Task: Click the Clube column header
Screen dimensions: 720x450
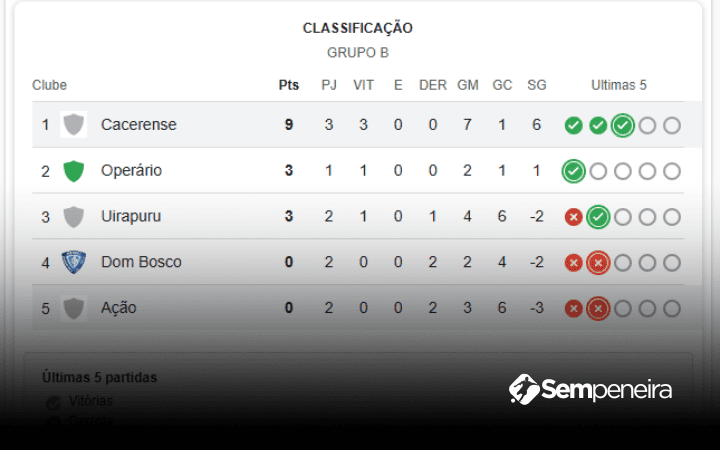Action: (49, 85)
